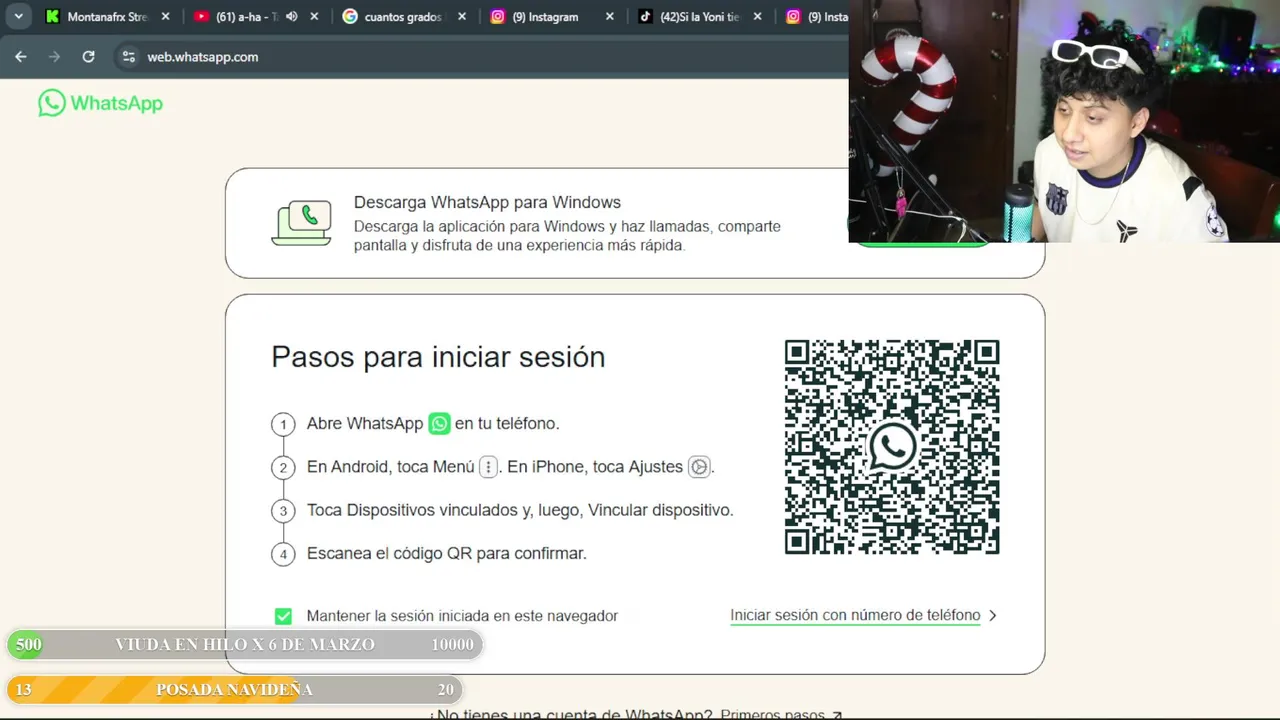1280x720 pixels.
Task: Click the step 4 Escanea el código QR text
Action: [x=446, y=553]
